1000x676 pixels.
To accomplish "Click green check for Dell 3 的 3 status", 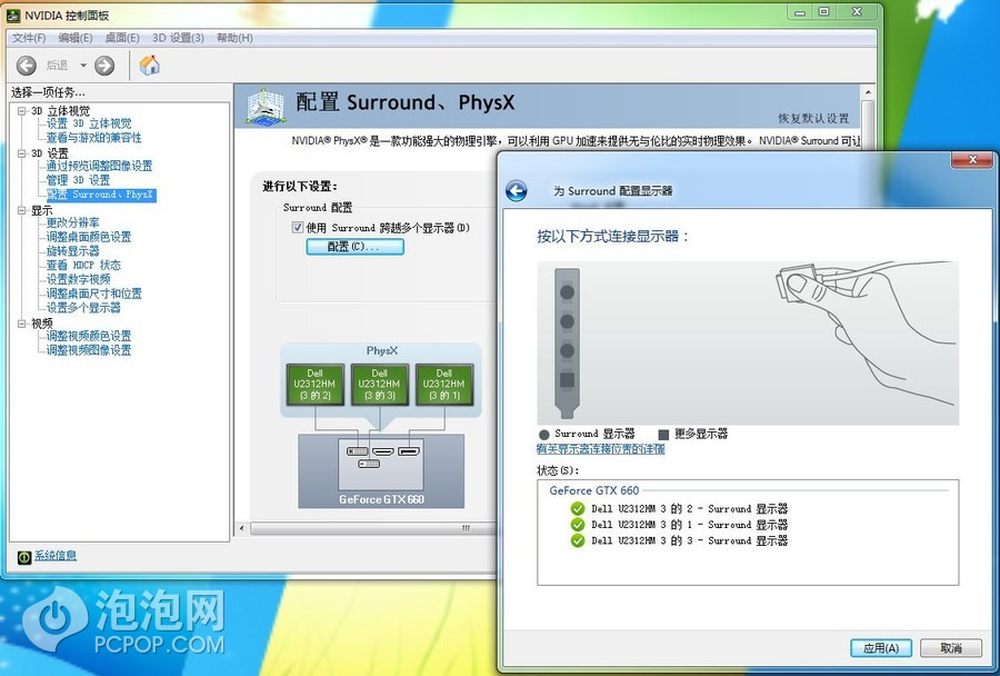I will pos(577,541).
